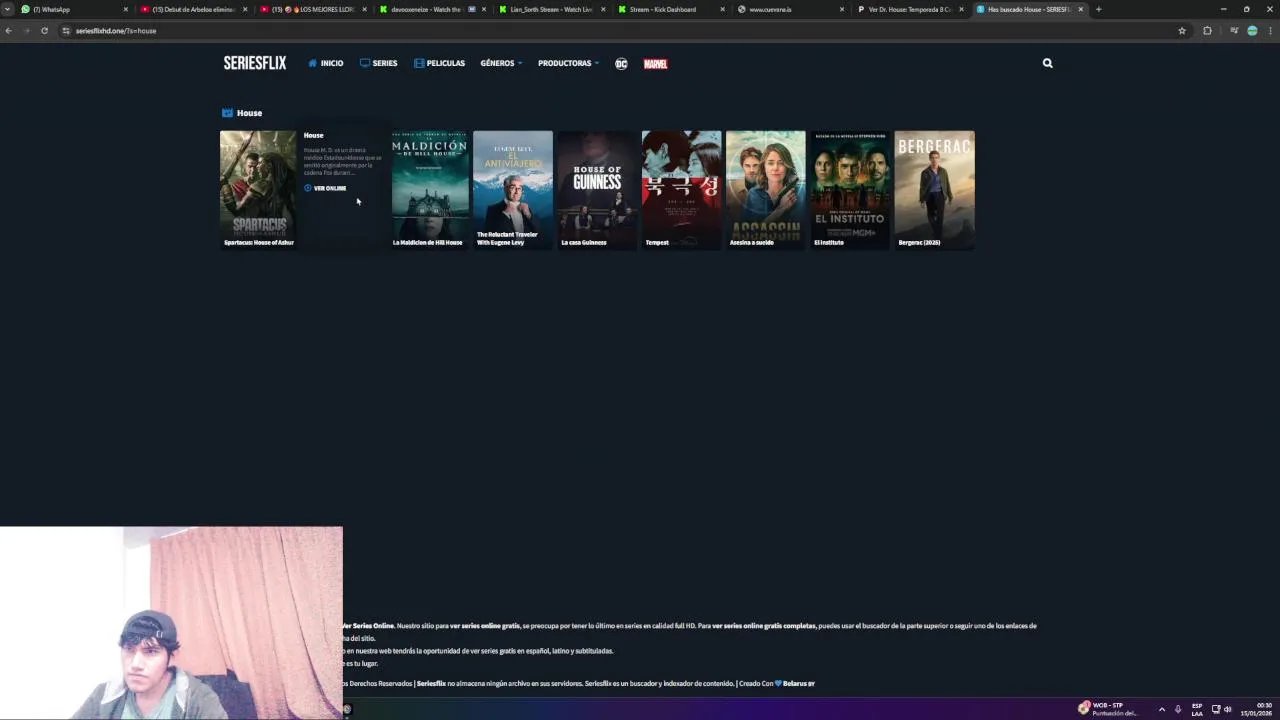
Task: Show hidden system tray icons
Action: click(x=1161, y=709)
